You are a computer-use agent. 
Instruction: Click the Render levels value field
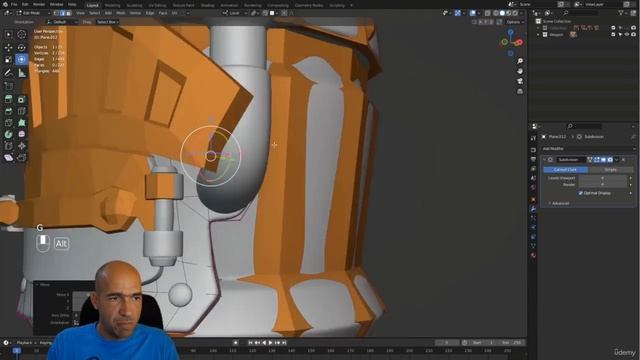(603, 184)
